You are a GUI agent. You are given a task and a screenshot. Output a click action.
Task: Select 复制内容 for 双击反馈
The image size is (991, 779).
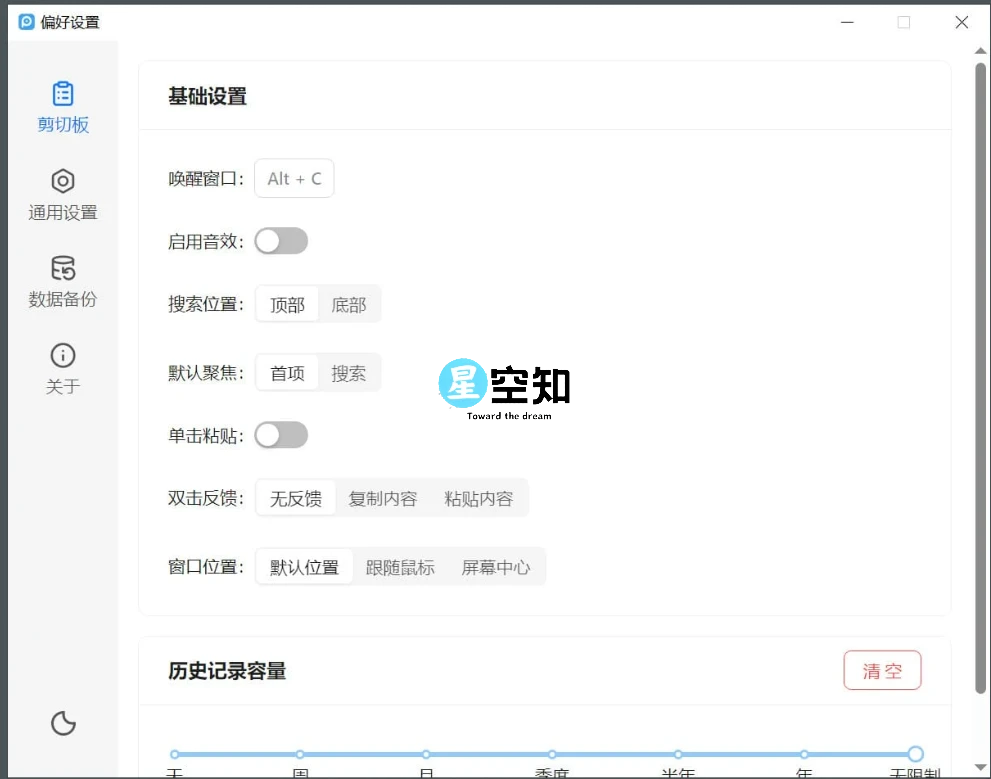click(382, 497)
